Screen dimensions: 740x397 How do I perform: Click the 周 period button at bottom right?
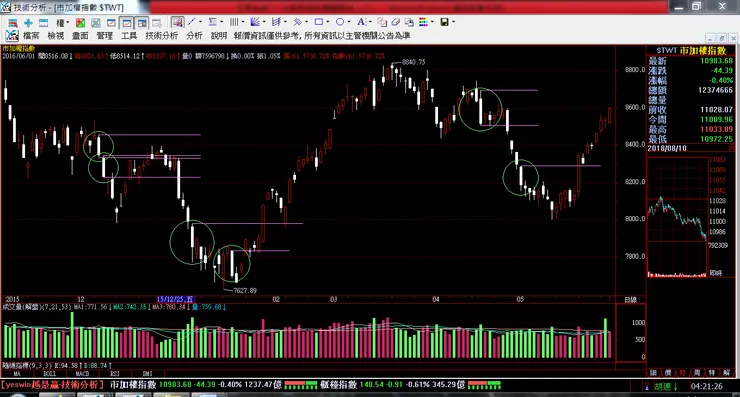click(x=697, y=373)
